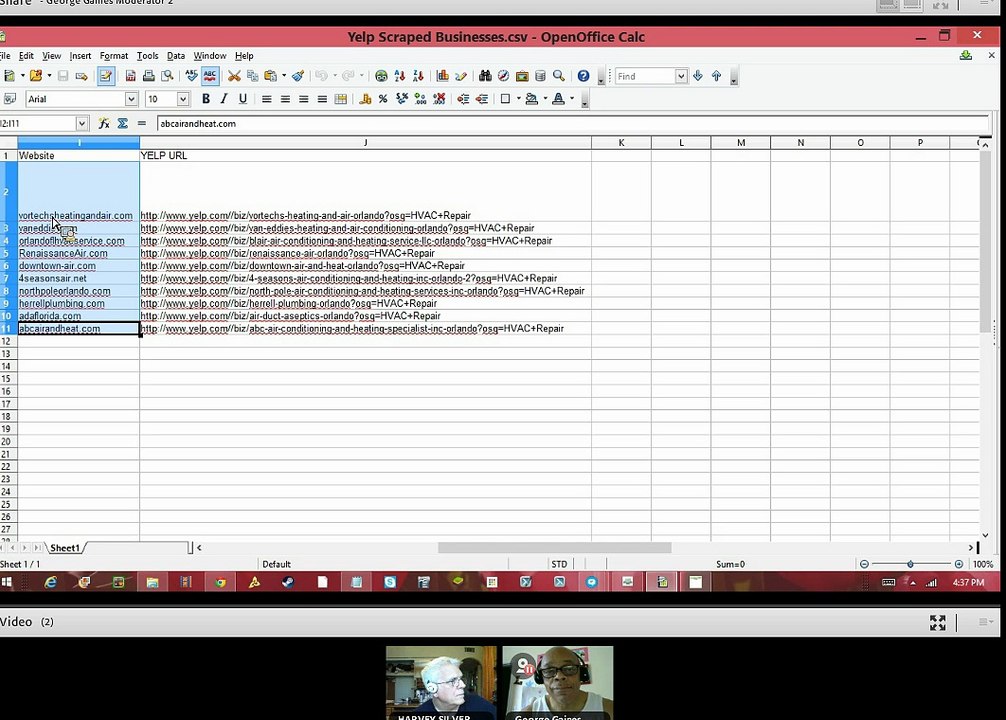Click the herrellplumbing.com cell
1006x720 pixels.
tap(78, 304)
